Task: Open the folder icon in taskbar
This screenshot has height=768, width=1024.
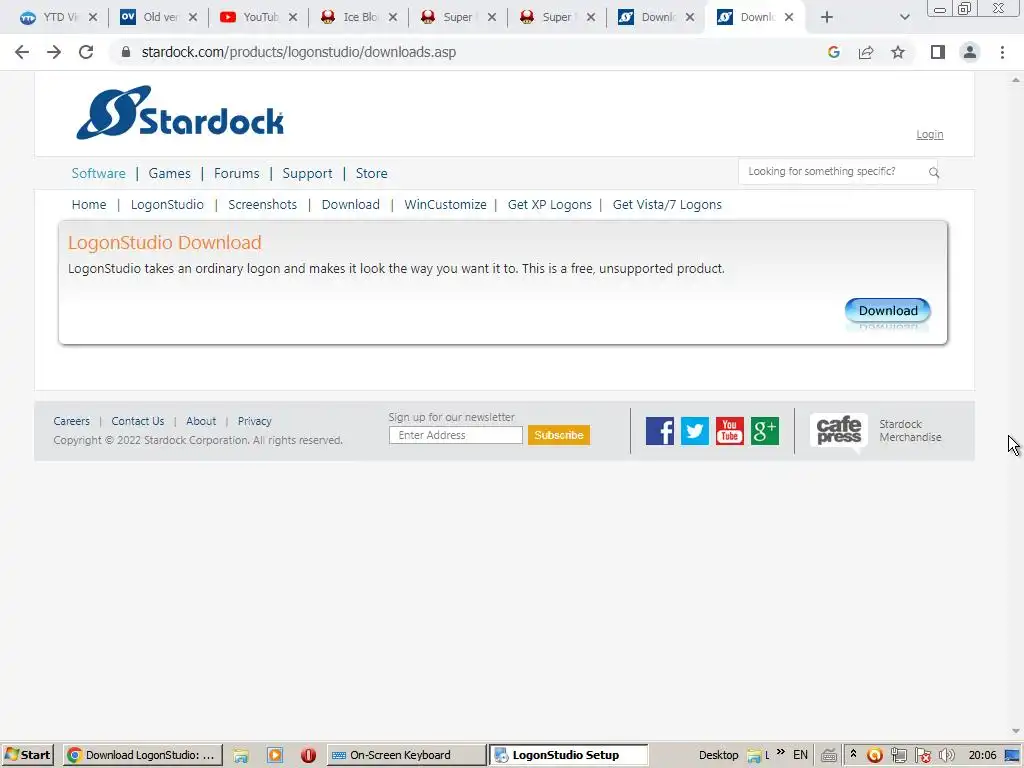Action: coord(241,756)
